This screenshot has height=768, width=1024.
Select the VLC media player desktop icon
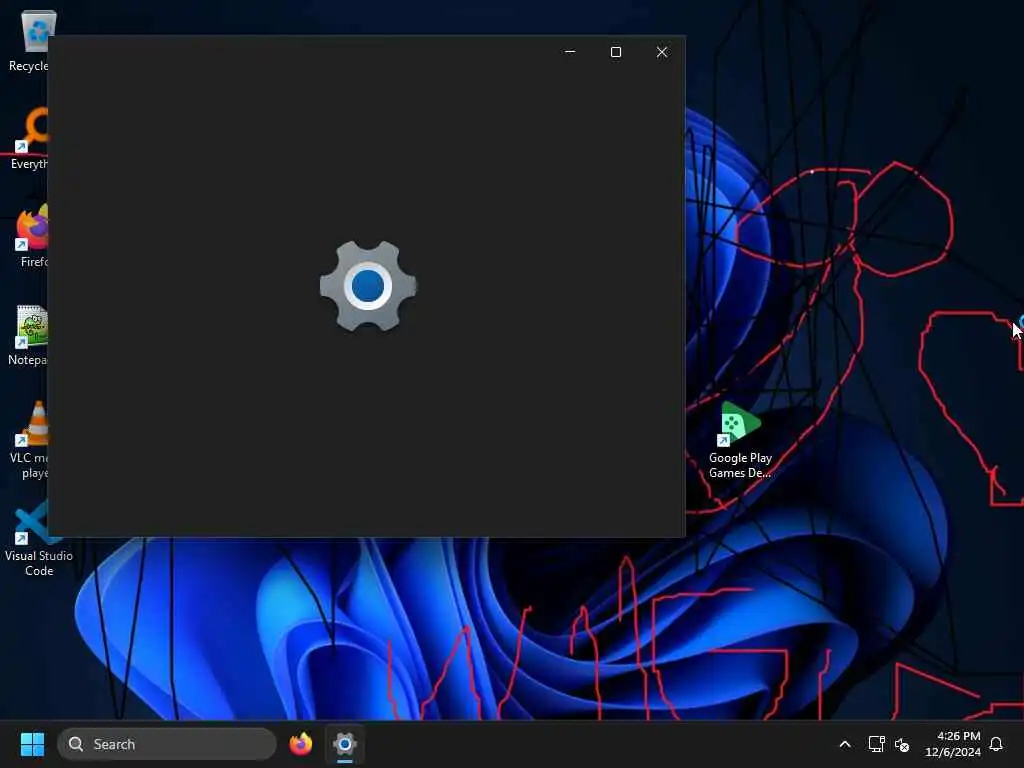tap(29, 441)
